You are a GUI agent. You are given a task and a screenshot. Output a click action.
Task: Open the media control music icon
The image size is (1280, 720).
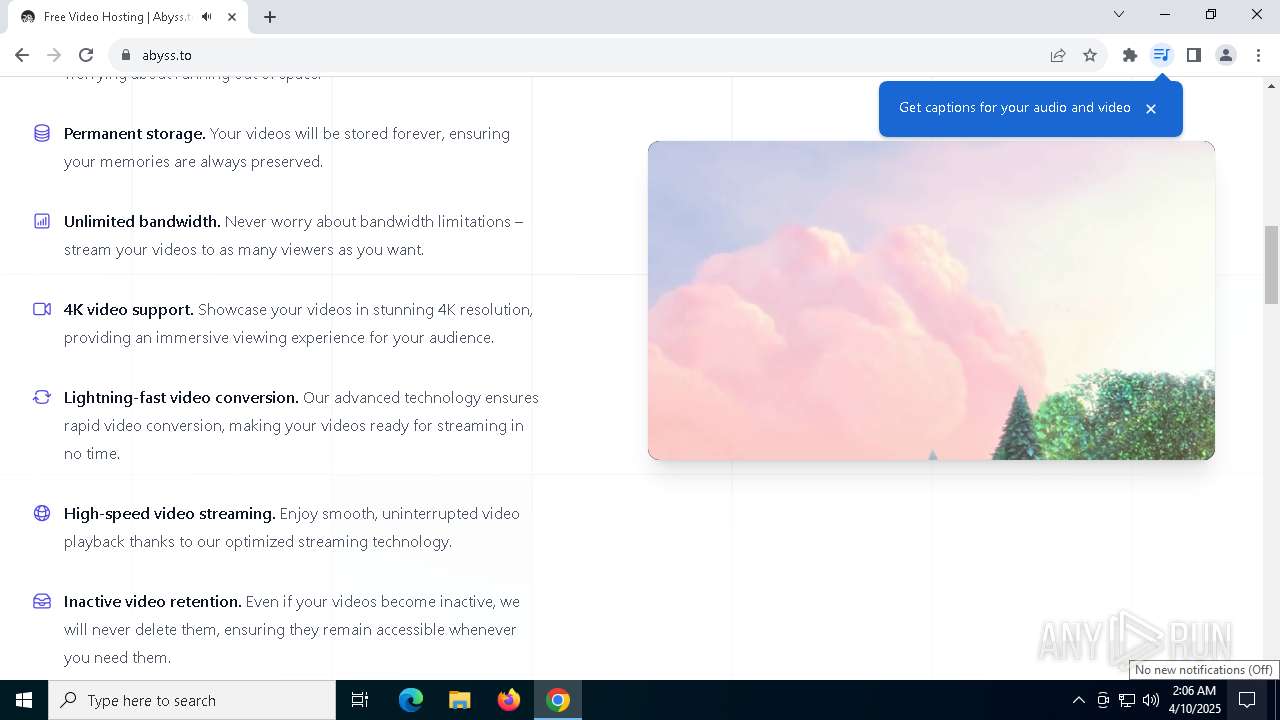pos(1162,55)
